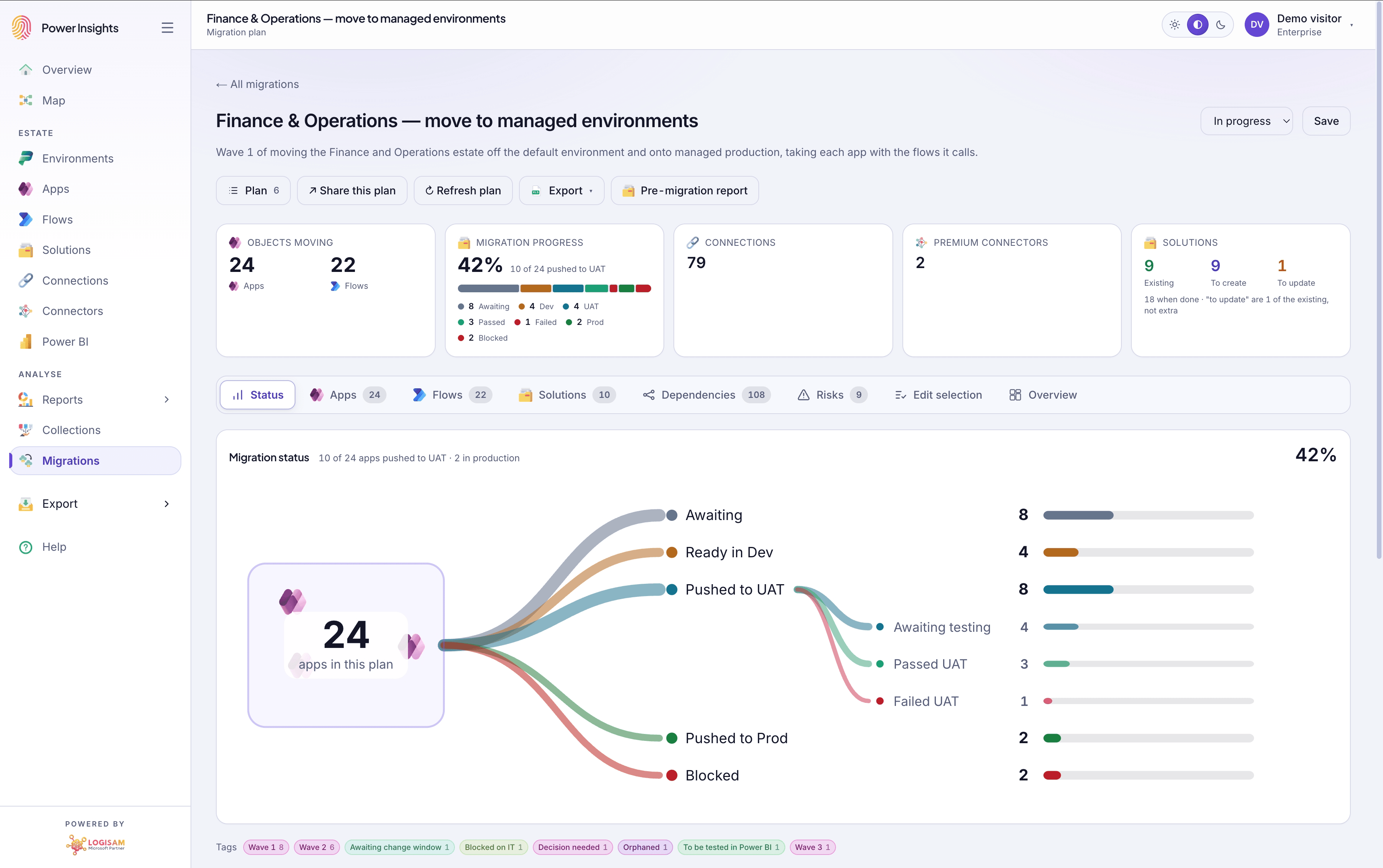This screenshot has height=868, width=1383.
Task: Switch to the Dependencies 108 tab
Action: (706, 395)
